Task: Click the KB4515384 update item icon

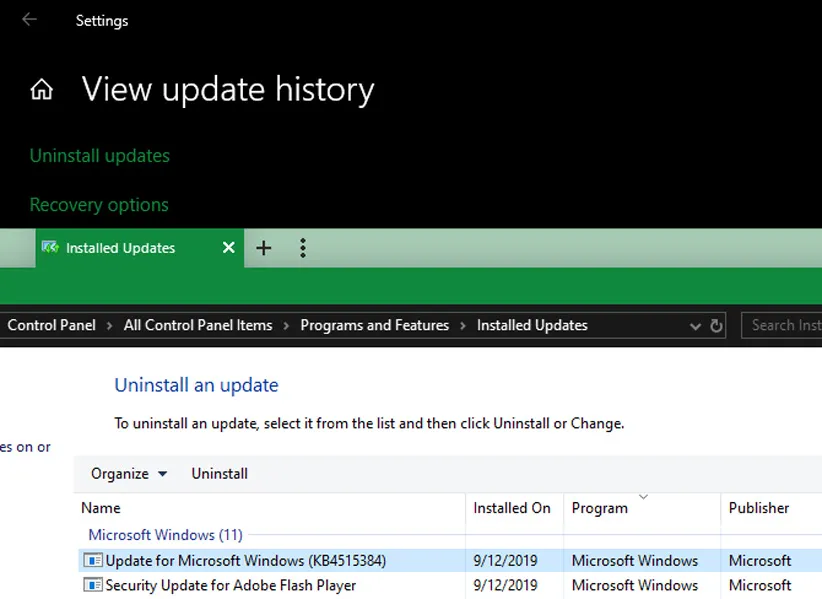Action: [x=93, y=561]
